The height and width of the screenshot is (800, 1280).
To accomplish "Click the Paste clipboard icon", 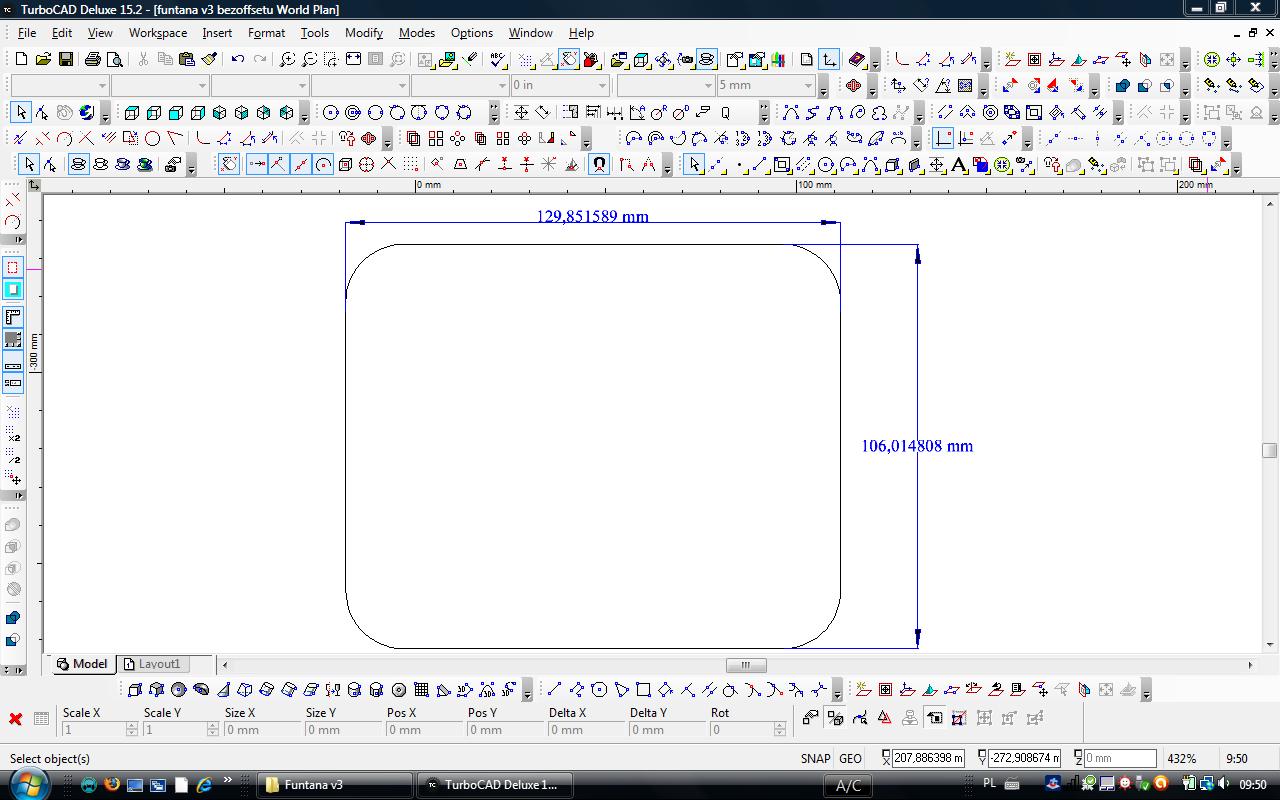I will tap(187, 60).
